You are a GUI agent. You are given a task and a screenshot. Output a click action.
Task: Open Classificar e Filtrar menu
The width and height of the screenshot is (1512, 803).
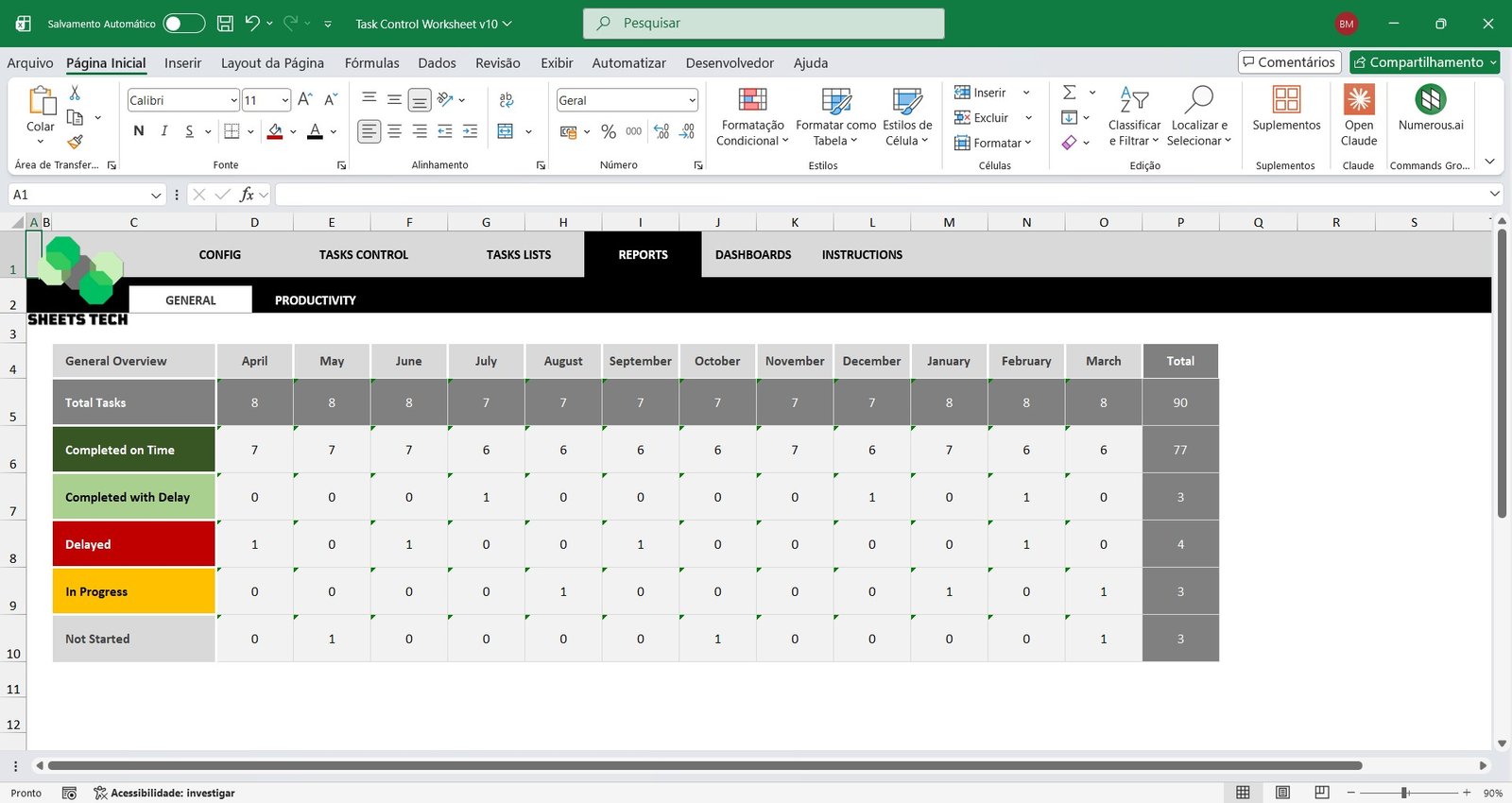point(1134,116)
